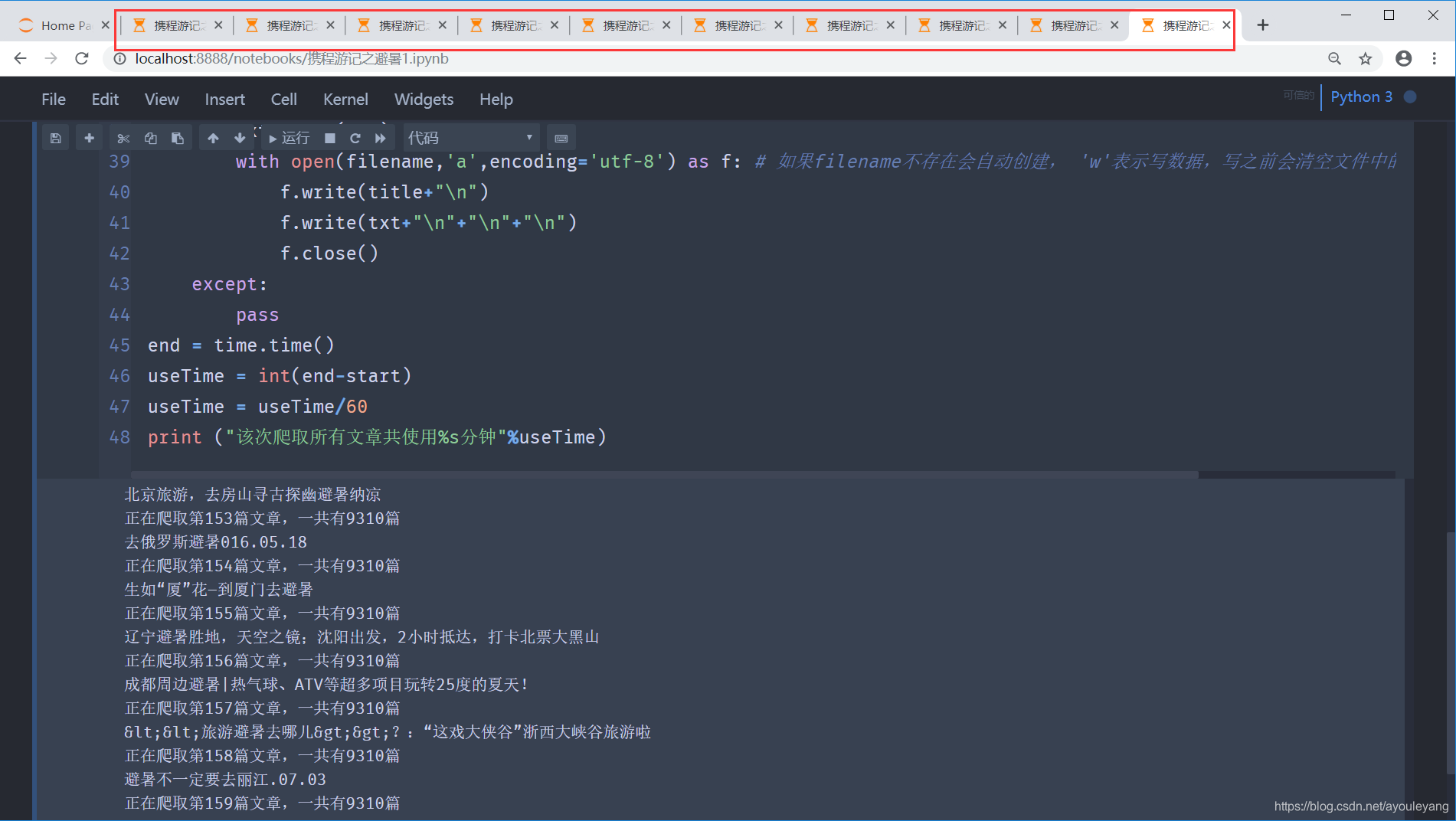Click output line 避暑不一定要去丽江.07.03

[225, 780]
